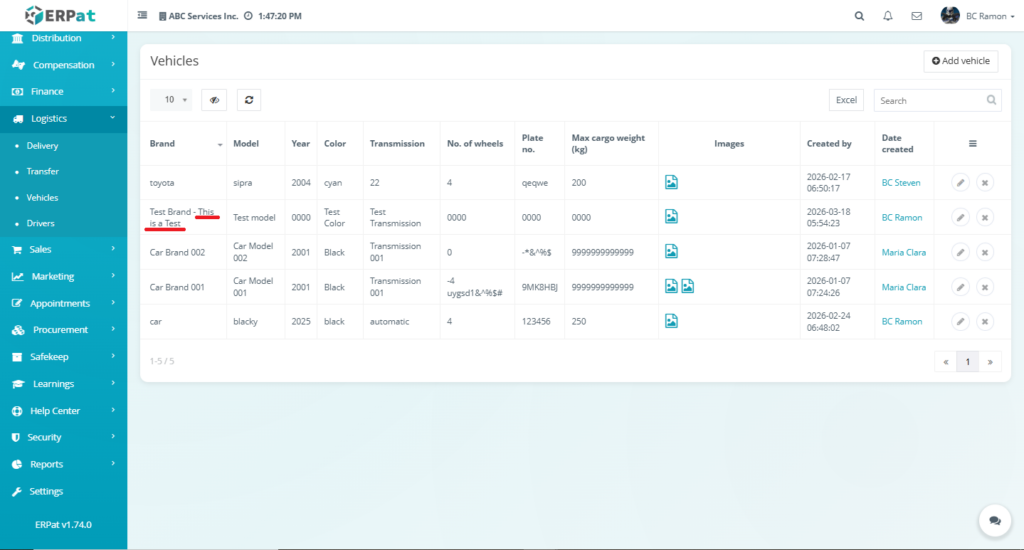This screenshot has width=1024, height=550.
Task: Delete the Car Brand 002 row
Action: click(984, 252)
